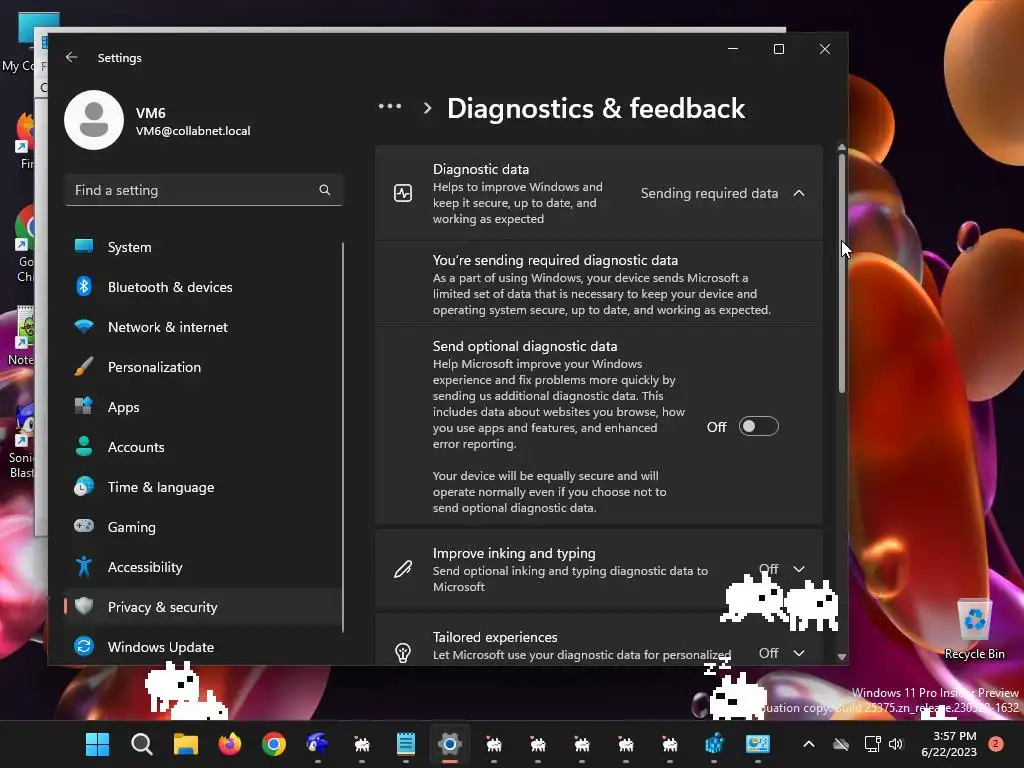Open network status tray icon
1024x768 pixels.
click(872, 744)
